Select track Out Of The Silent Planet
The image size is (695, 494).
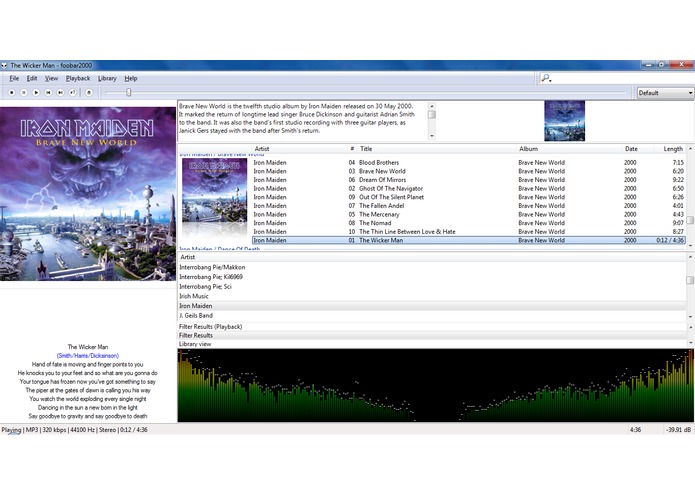pyautogui.click(x=469, y=197)
